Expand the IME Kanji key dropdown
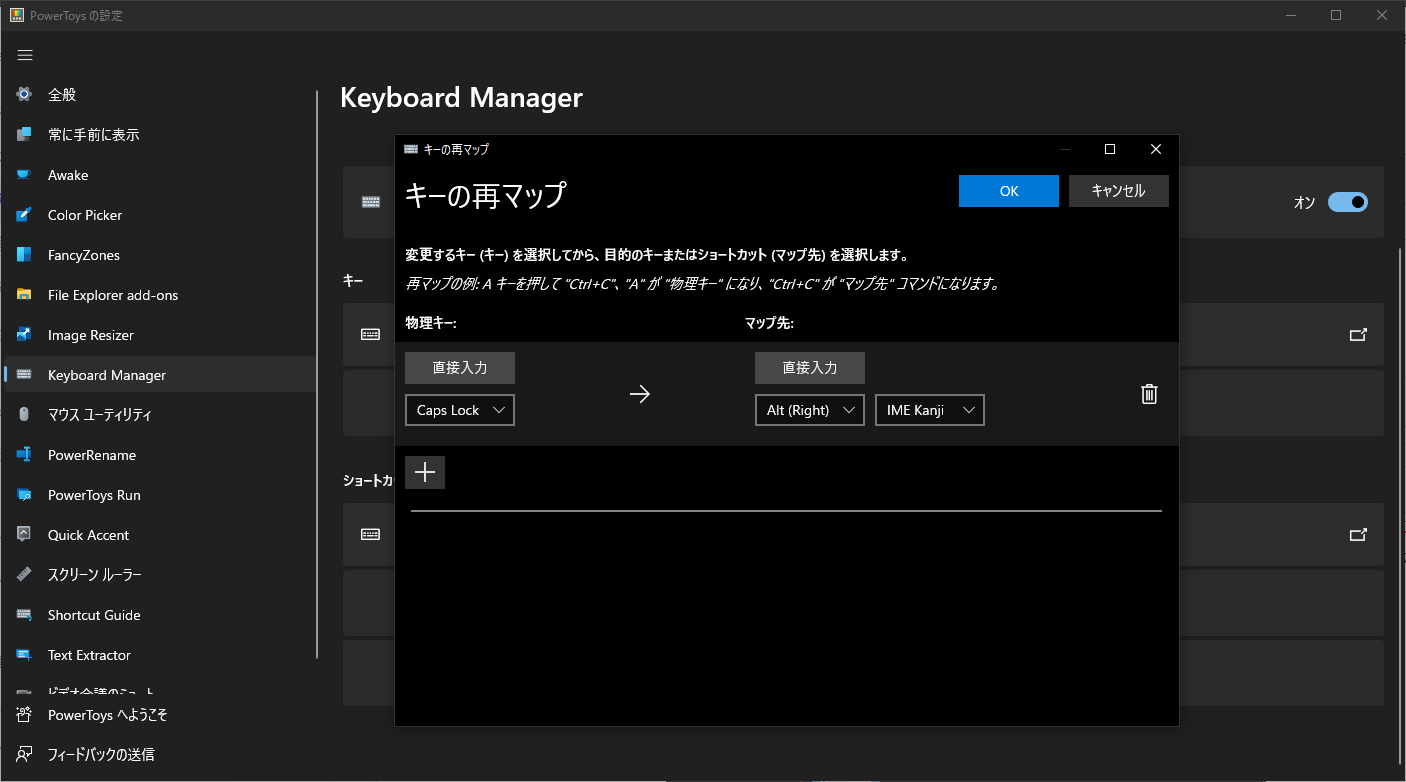 [929, 410]
